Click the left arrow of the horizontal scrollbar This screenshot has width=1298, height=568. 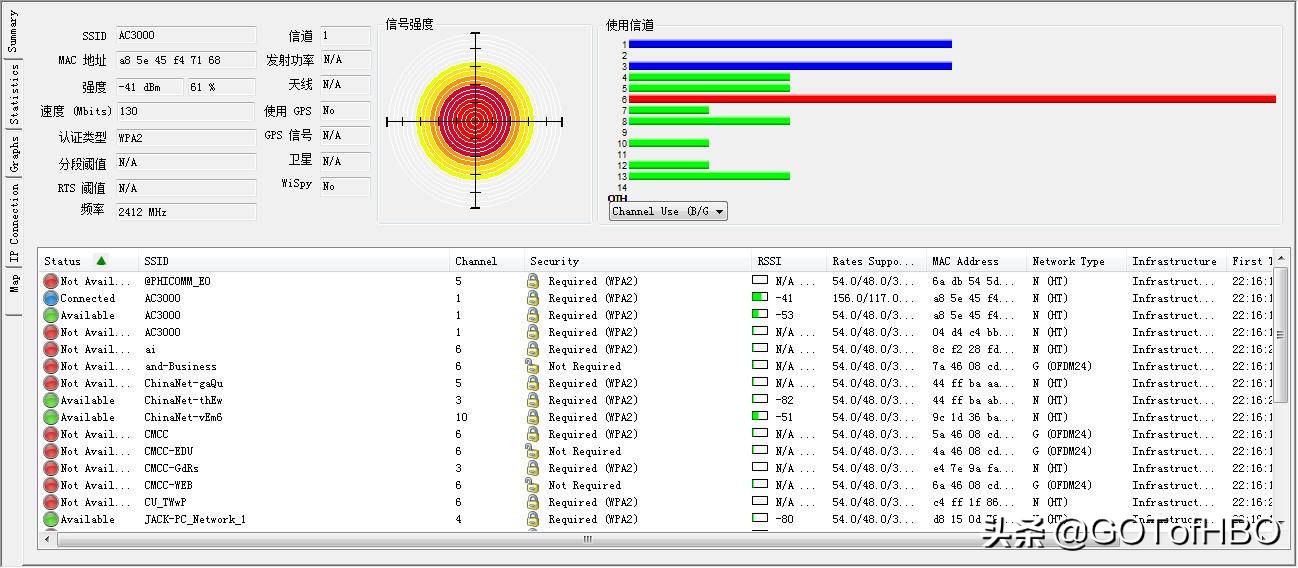point(47,539)
